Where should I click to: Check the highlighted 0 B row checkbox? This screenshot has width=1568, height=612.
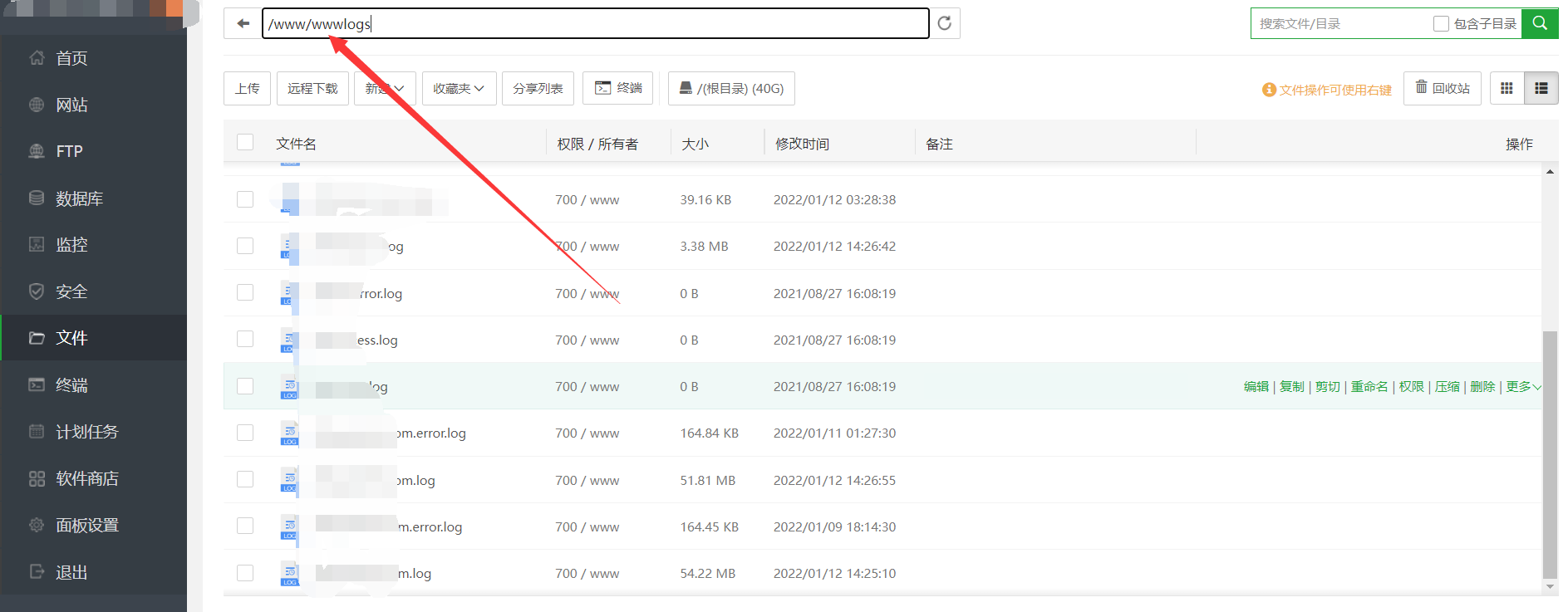click(x=245, y=386)
